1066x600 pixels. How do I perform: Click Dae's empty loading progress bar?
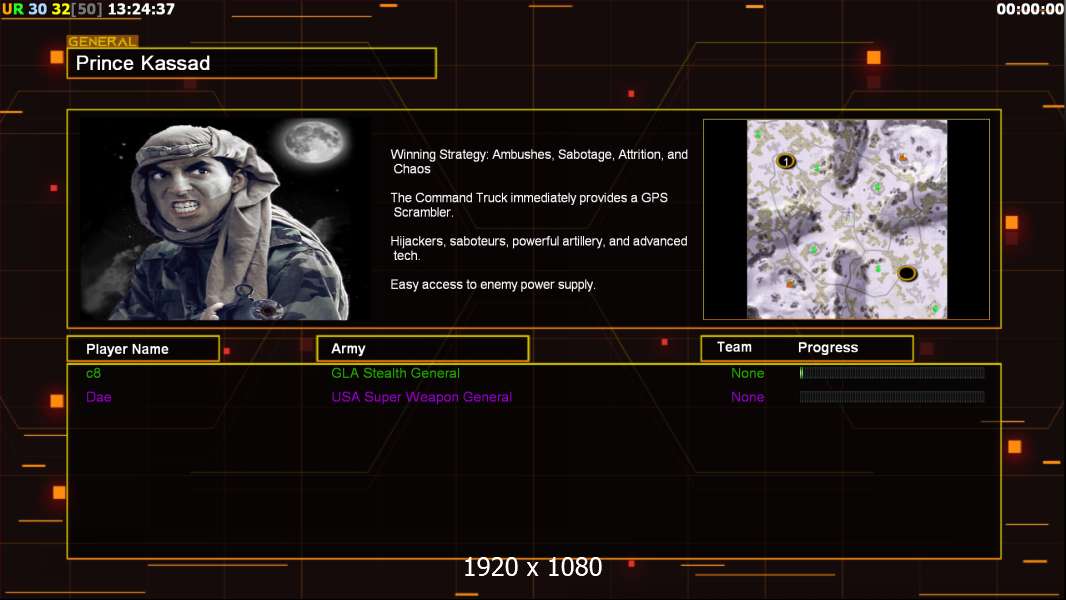pos(891,397)
